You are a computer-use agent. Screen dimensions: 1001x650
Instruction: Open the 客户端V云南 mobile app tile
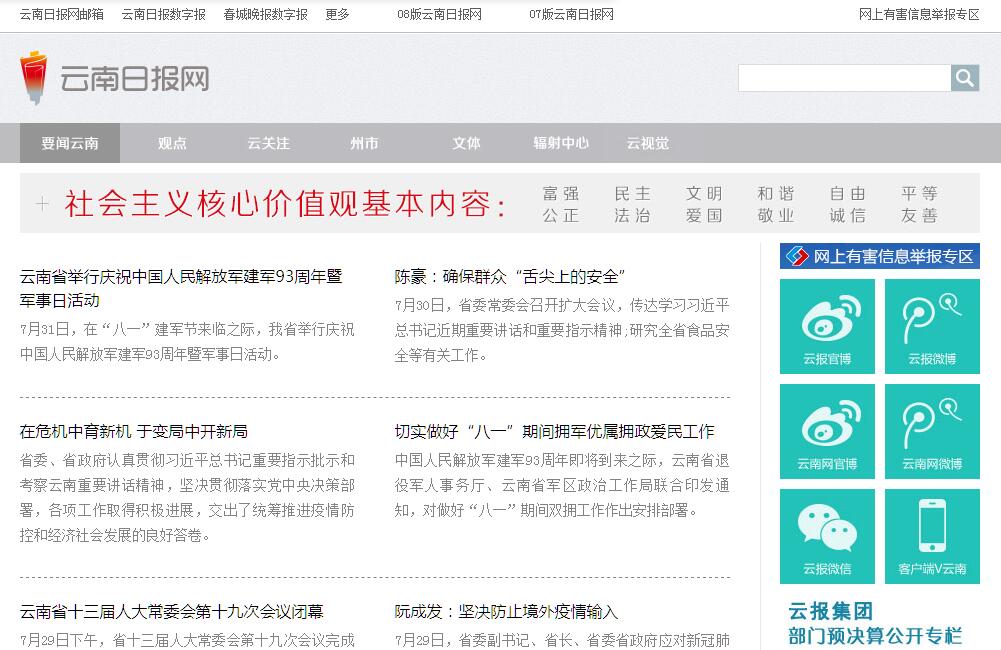[x=932, y=536]
